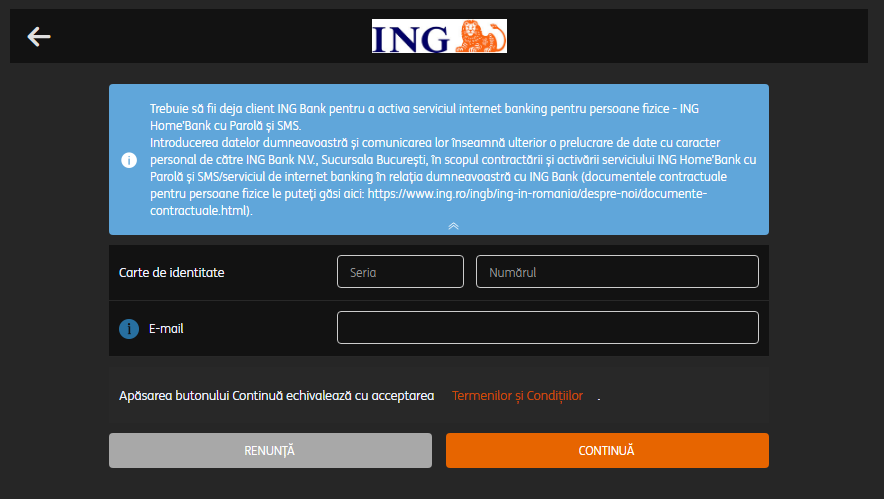The height and width of the screenshot is (499, 884).
Task: Click the RENUNȚĂ button
Action: [x=270, y=451]
